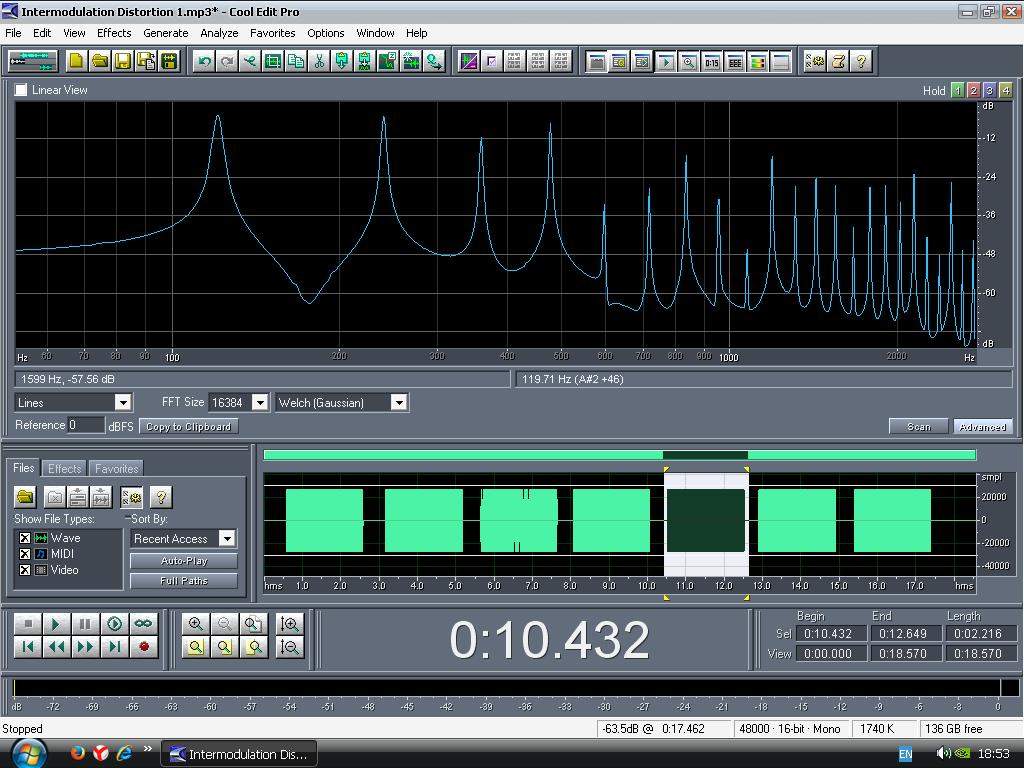Screen dimensions: 1024x768
Task: Open a file using the toolbar folder icon
Action: click(x=99, y=61)
